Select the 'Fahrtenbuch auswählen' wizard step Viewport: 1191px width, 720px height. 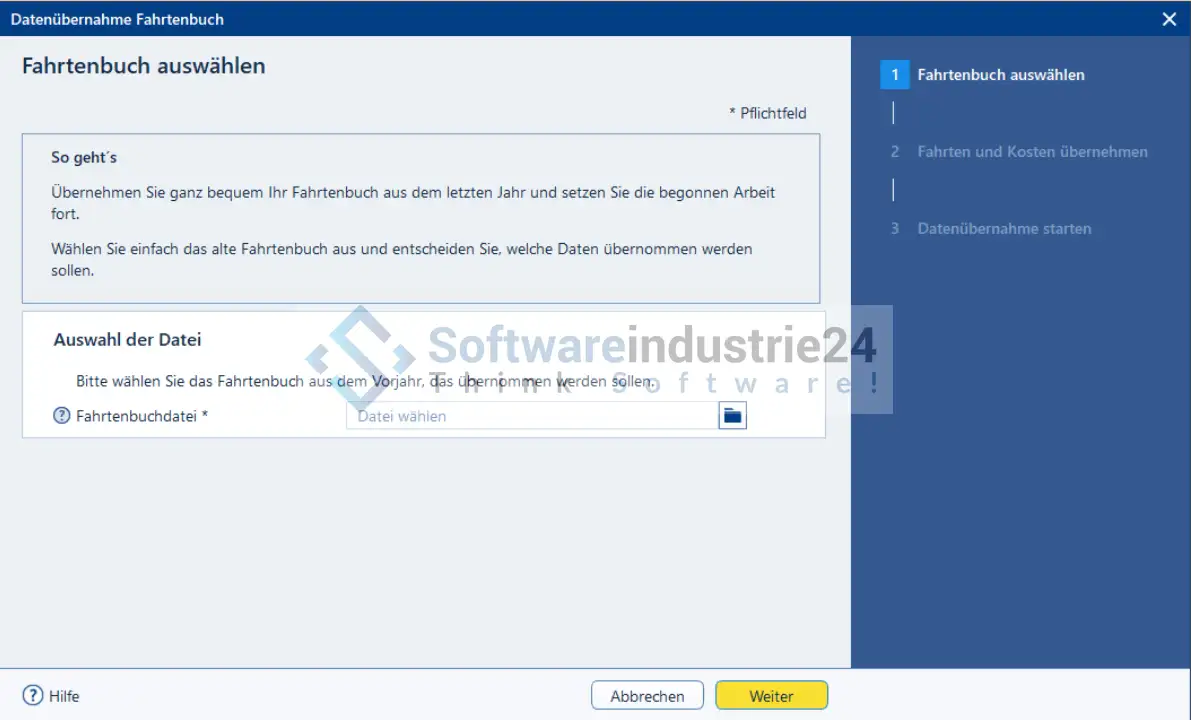[x=1000, y=75]
